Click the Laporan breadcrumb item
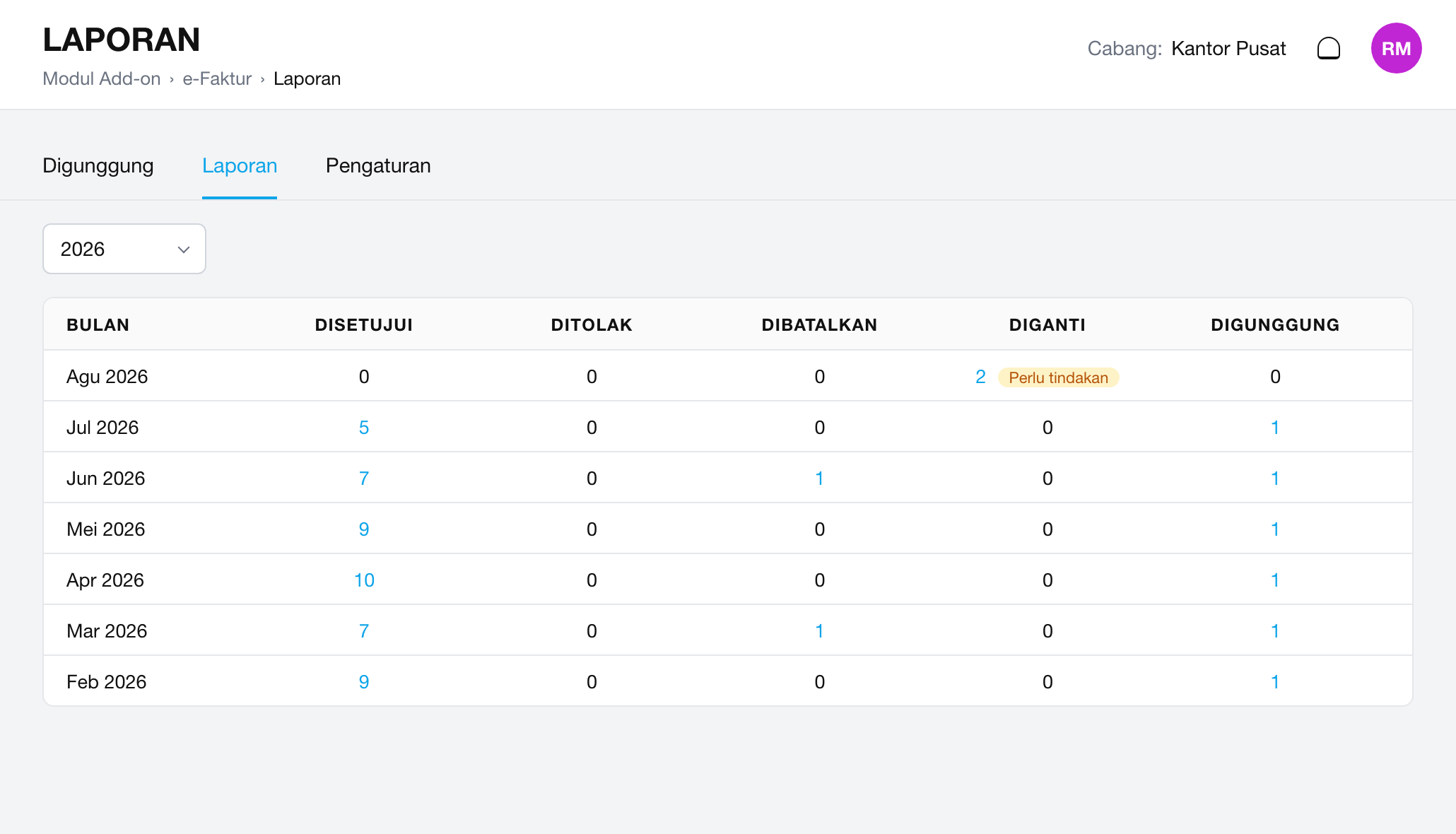 307,78
